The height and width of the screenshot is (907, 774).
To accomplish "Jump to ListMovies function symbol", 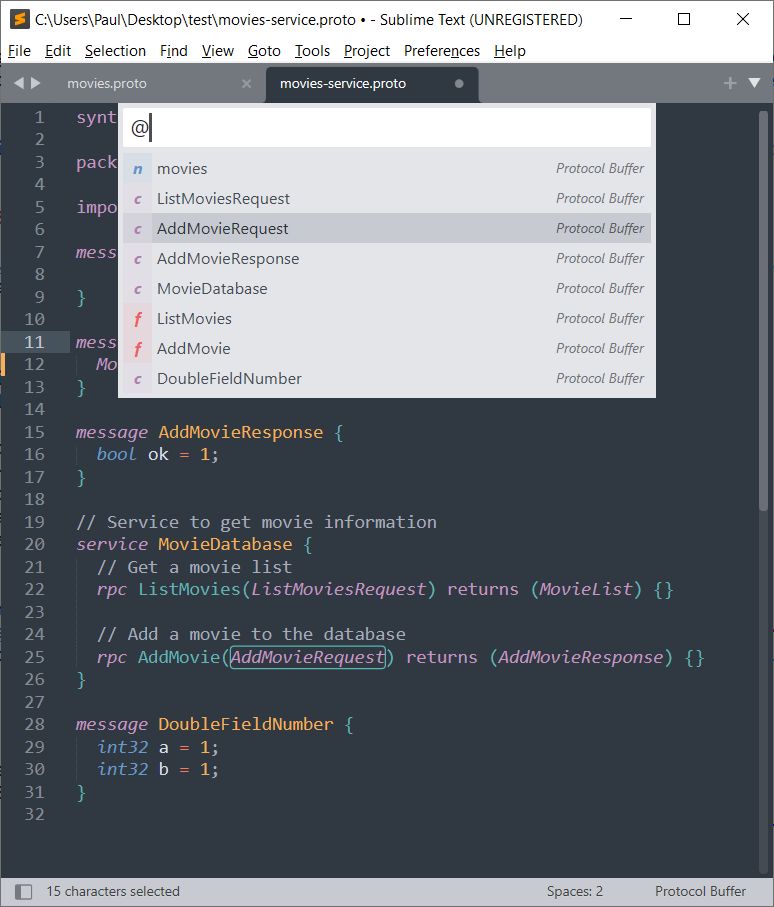I will click(386, 319).
